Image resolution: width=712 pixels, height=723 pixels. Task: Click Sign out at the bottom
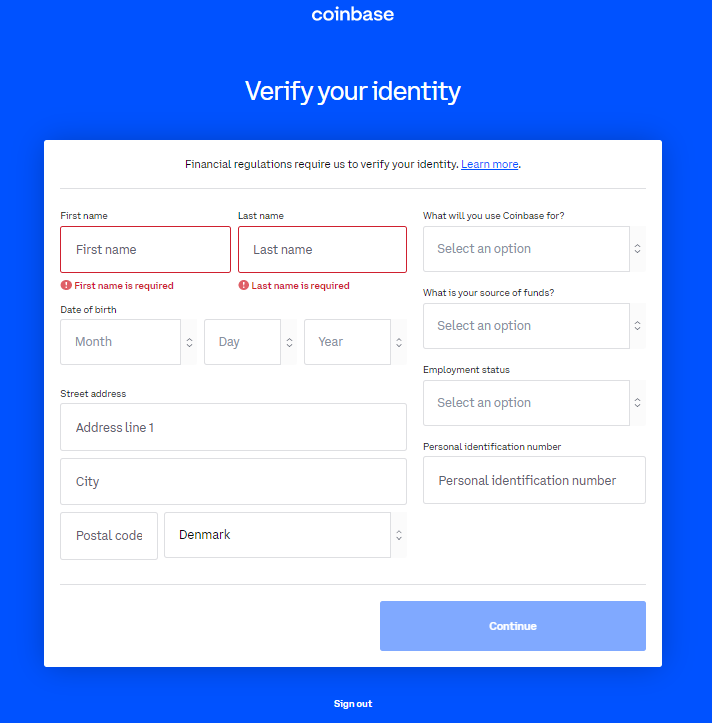click(x=353, y=704)
